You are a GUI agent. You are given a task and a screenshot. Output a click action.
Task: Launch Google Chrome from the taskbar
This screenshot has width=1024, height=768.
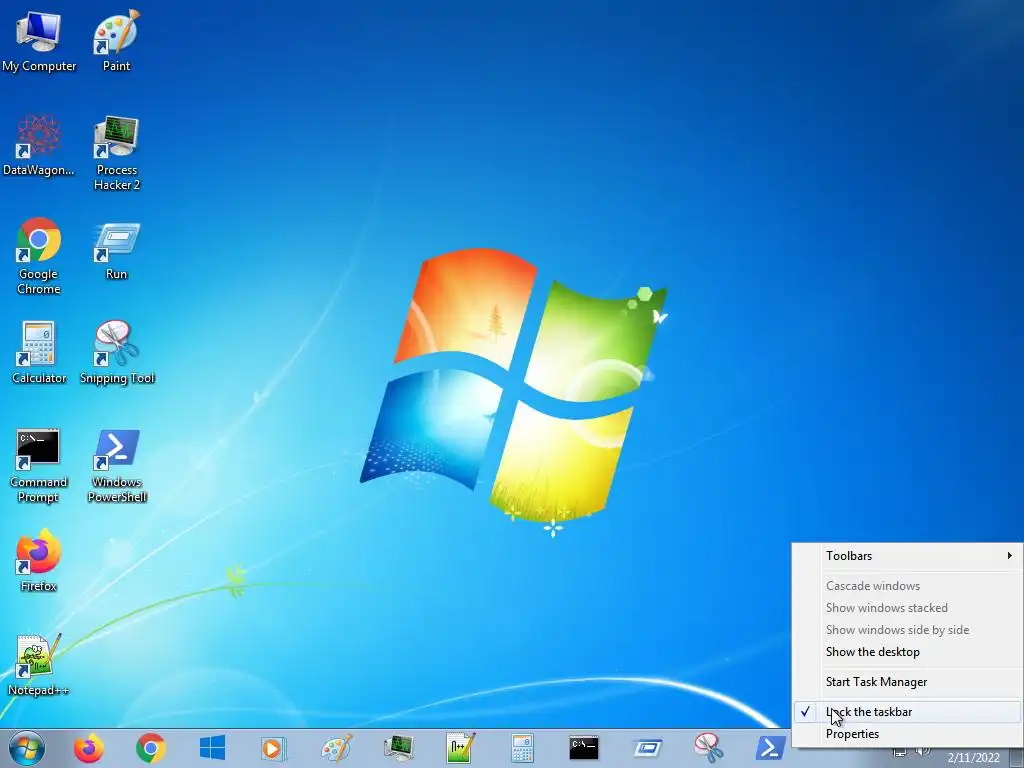pyautogui.click(x=151, y=748)
